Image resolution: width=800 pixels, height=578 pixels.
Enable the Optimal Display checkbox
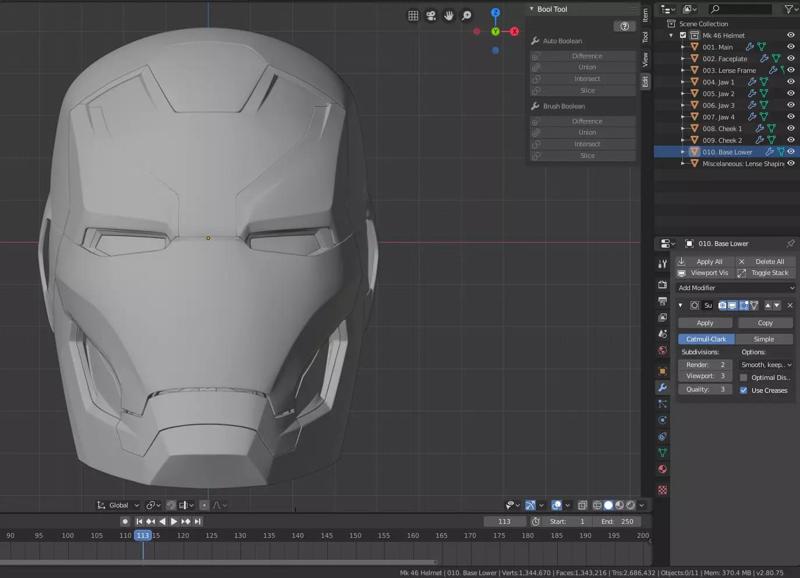click(x=742, y=377)
